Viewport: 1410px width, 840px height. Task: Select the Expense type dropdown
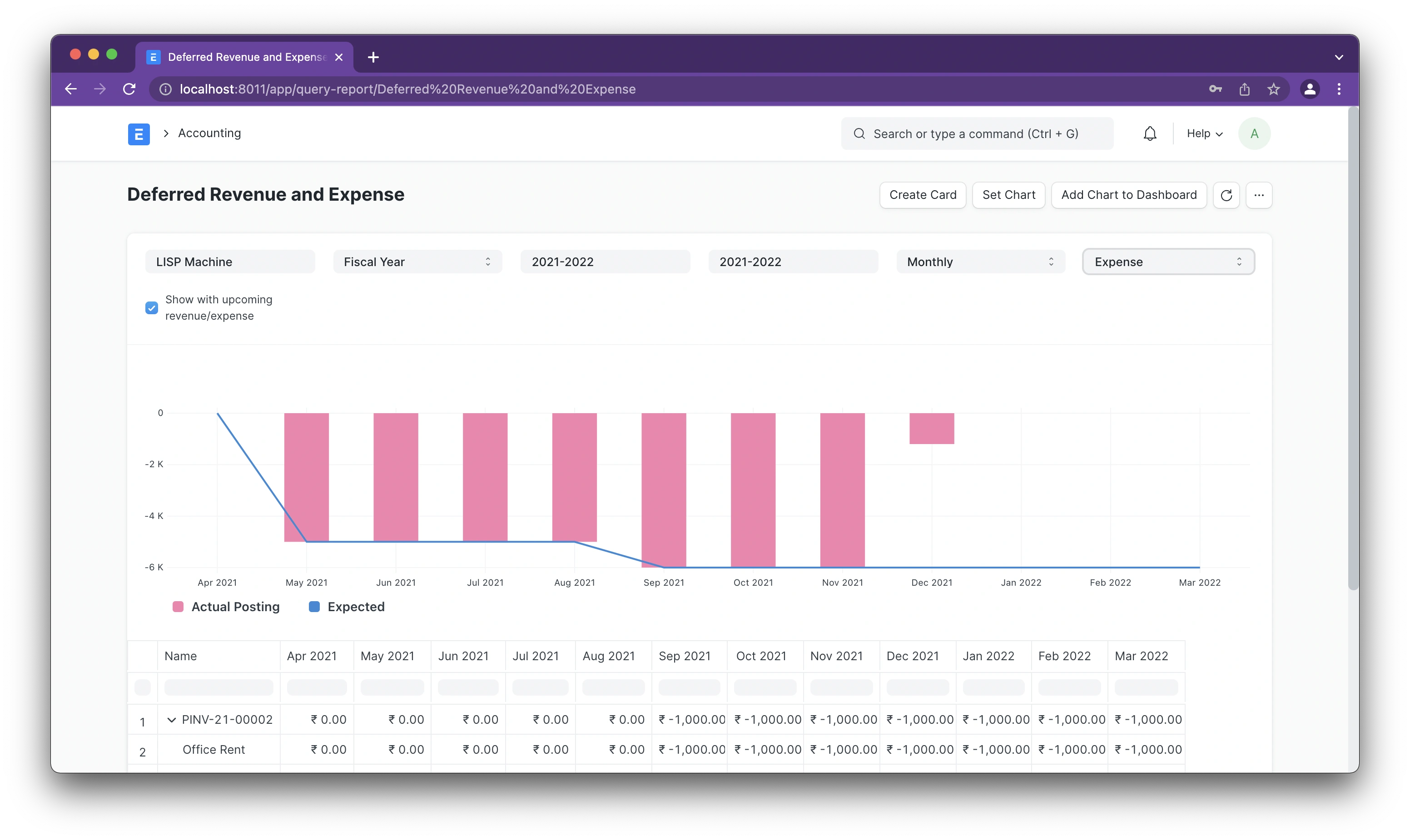click(x=1166, y=261)
